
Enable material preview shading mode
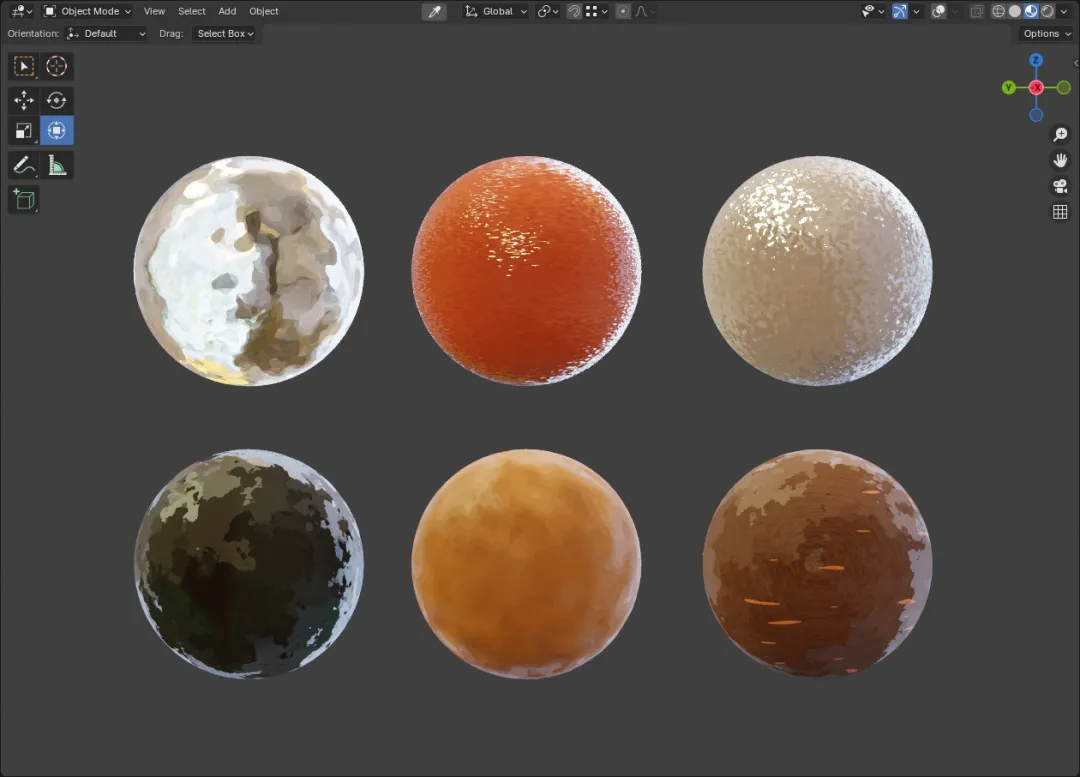coord(1031,11)
